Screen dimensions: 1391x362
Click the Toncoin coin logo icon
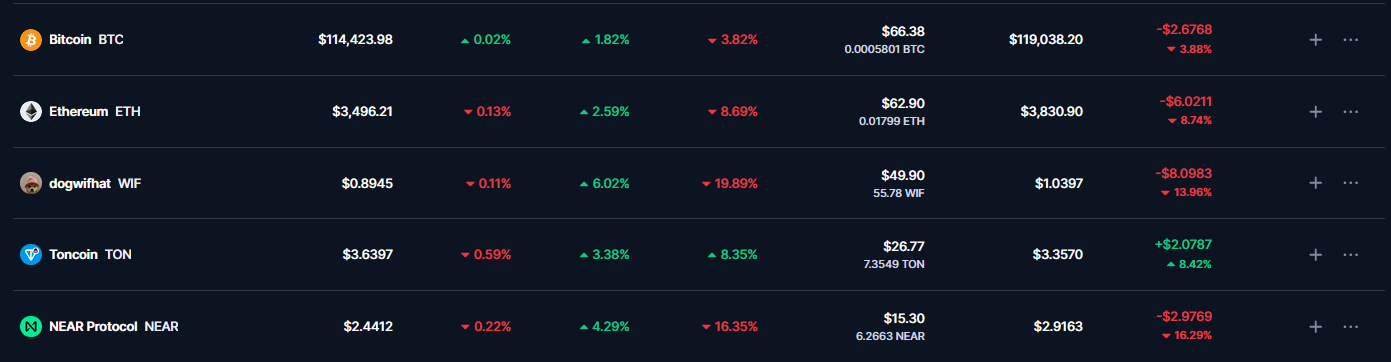coord(31,255)
